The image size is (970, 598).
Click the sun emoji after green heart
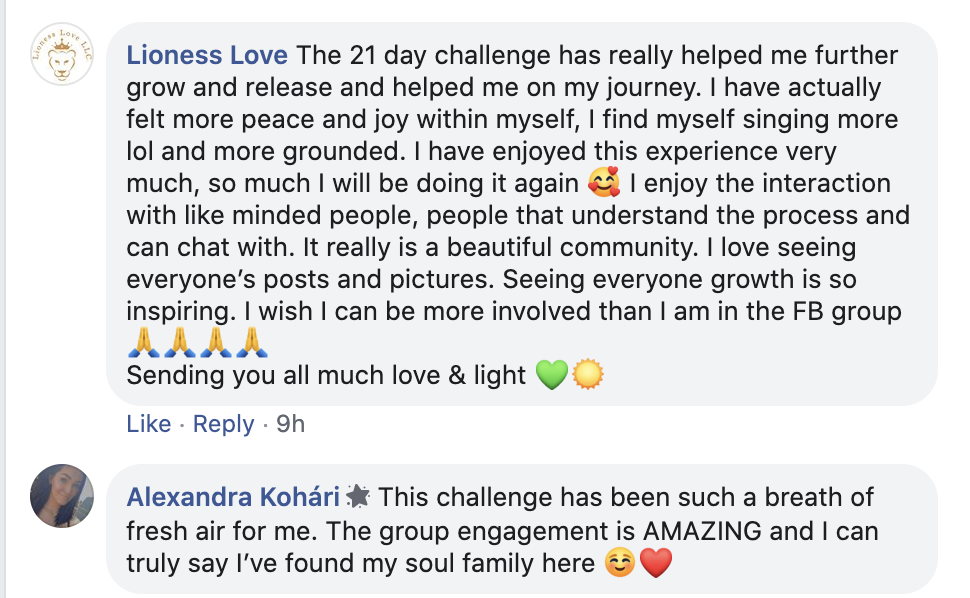pyautogui.click(x=588, y=376)
